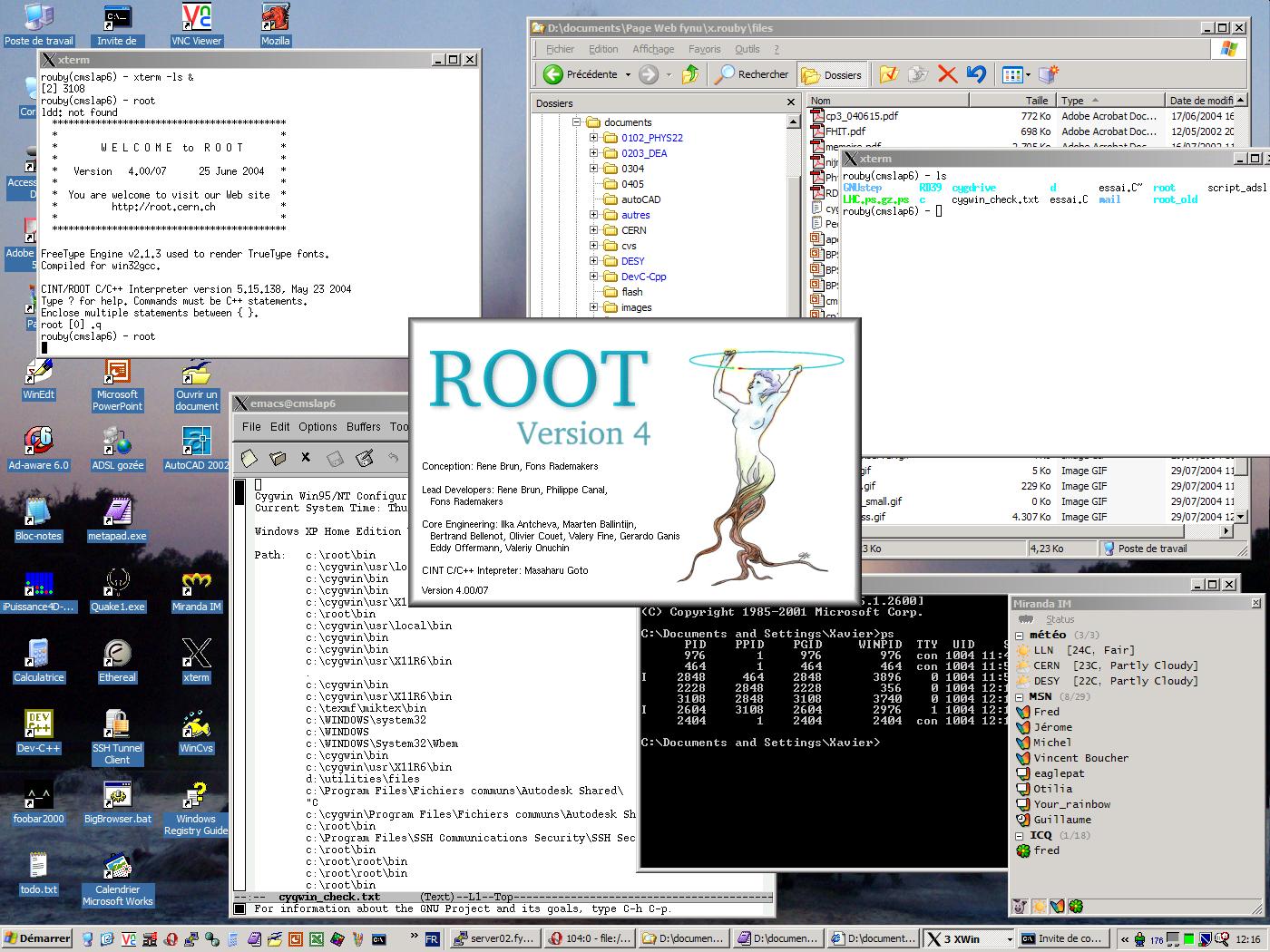Open the Fichier menu in Explorer
The width and height of the screenshot is (1270, 952).
(x=559, y=49)
